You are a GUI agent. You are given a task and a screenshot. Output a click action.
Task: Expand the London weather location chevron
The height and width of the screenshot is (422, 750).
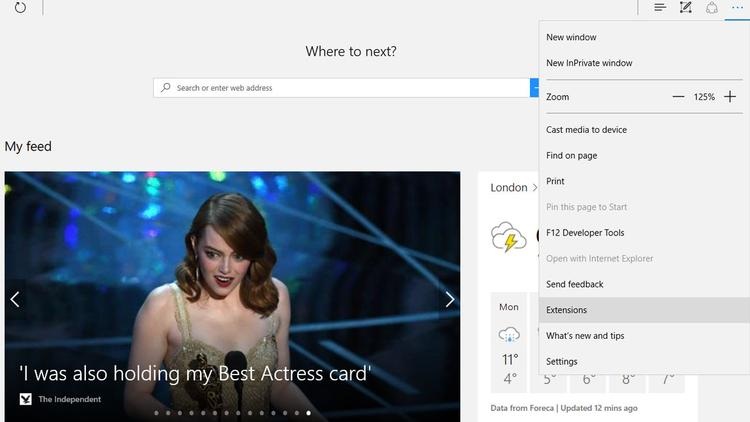[x=535, y=187]
